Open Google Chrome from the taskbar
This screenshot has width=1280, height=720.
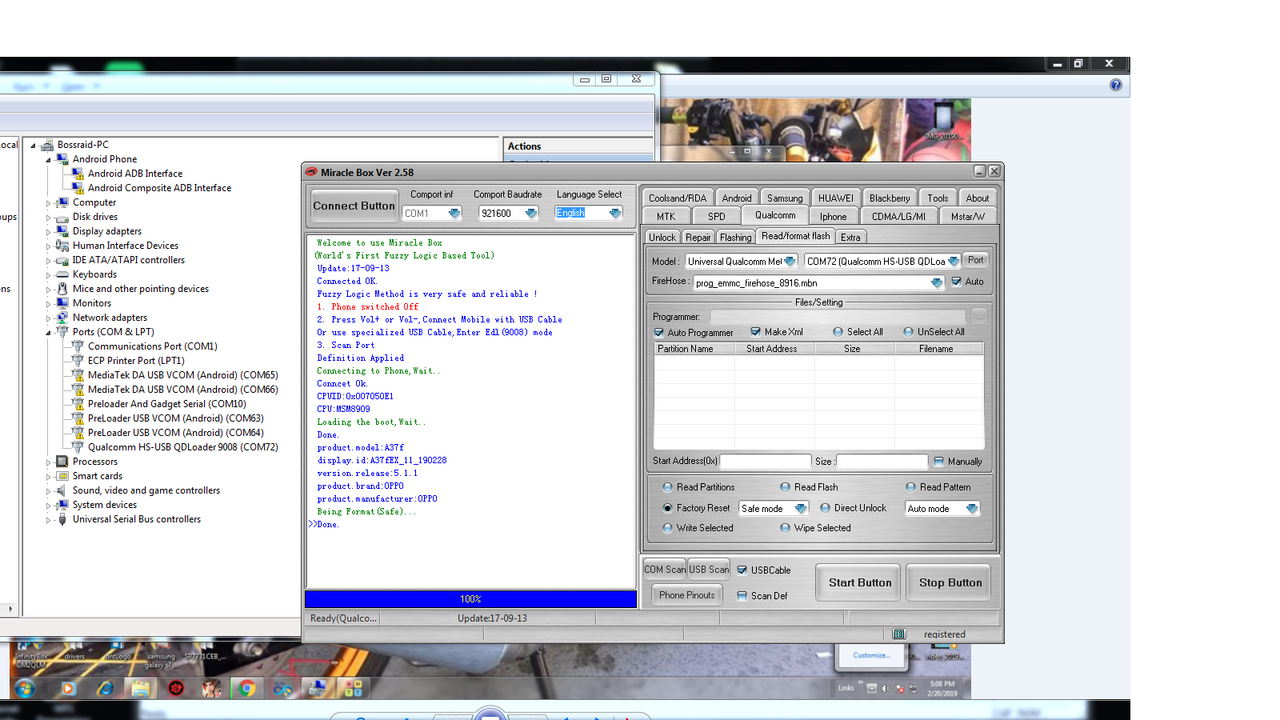click(x=246, y=688)
